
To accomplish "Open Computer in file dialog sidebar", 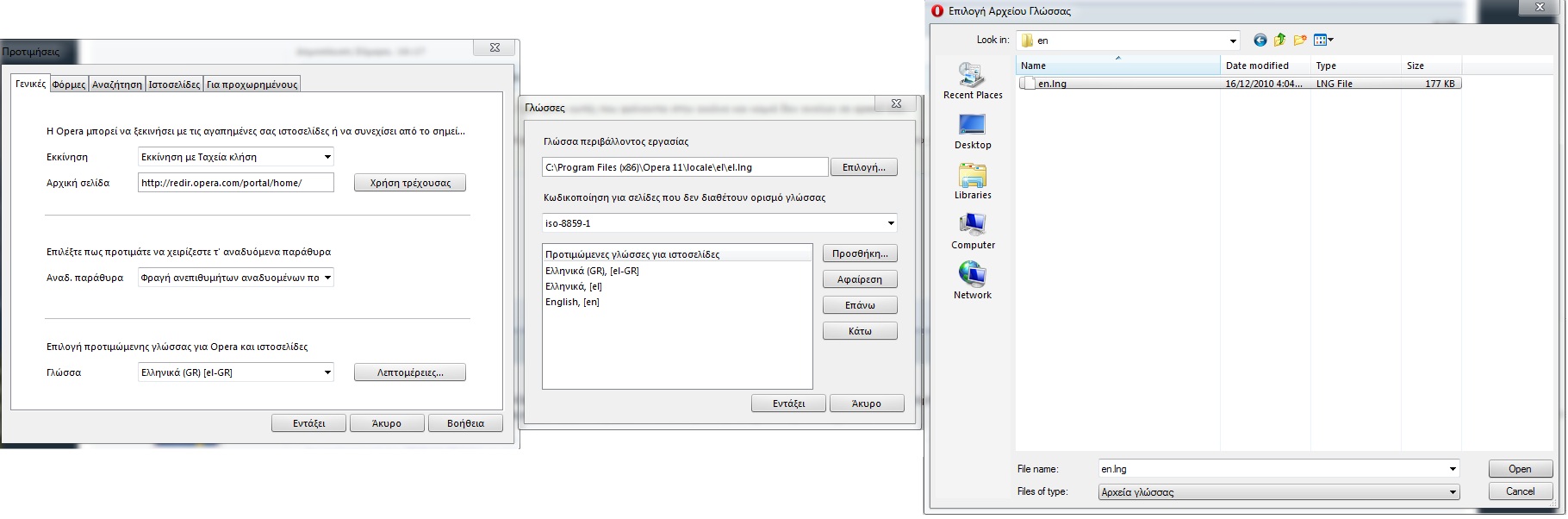I will tap(973, 232).
